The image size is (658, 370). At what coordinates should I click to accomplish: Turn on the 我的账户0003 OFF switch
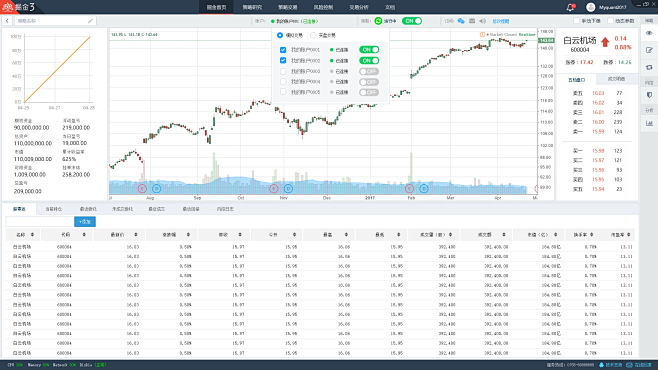[x=369, y=71]
